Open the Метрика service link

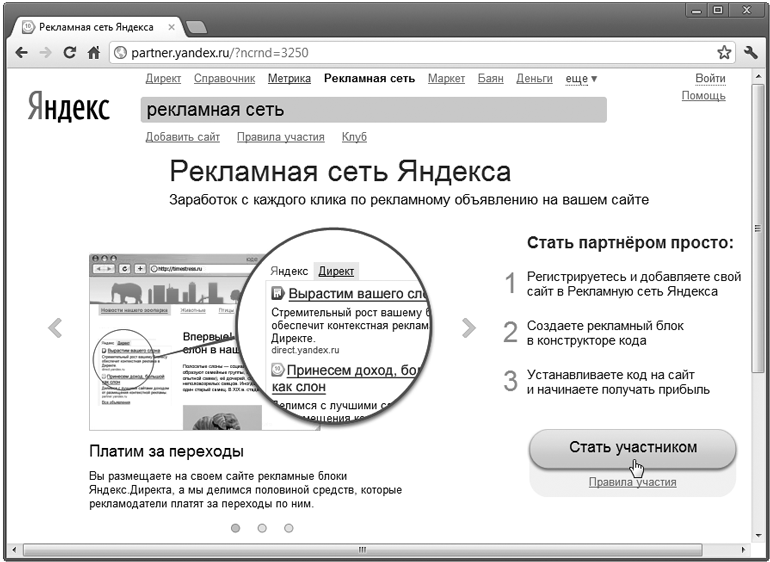[x=289, y=78]
